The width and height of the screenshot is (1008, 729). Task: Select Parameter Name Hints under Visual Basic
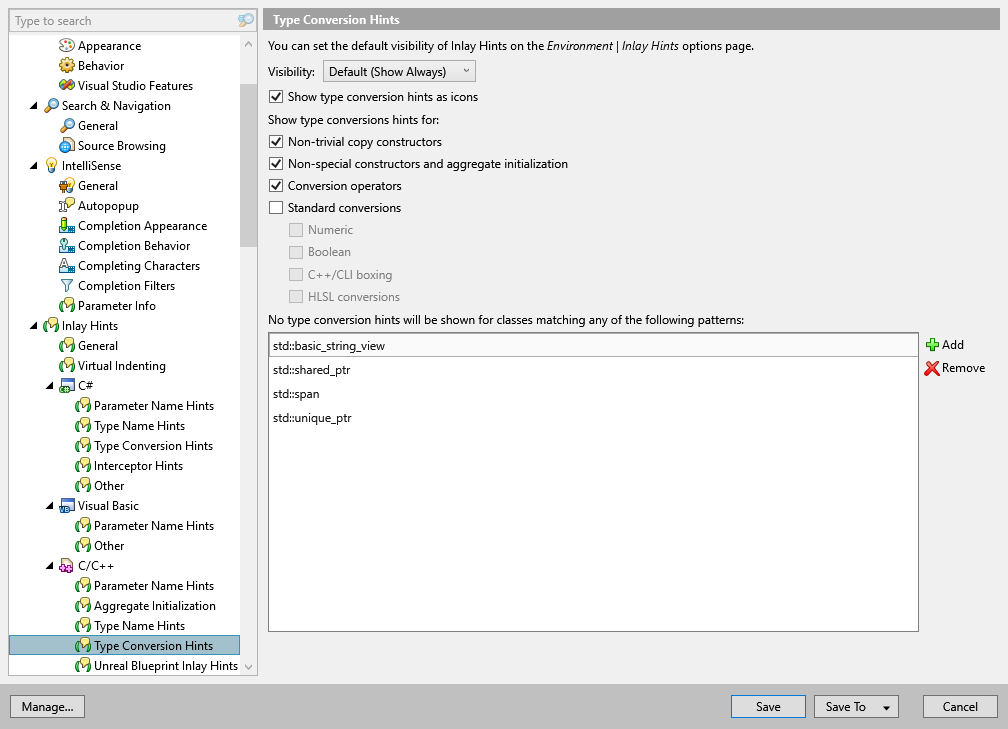coord(154,526)
